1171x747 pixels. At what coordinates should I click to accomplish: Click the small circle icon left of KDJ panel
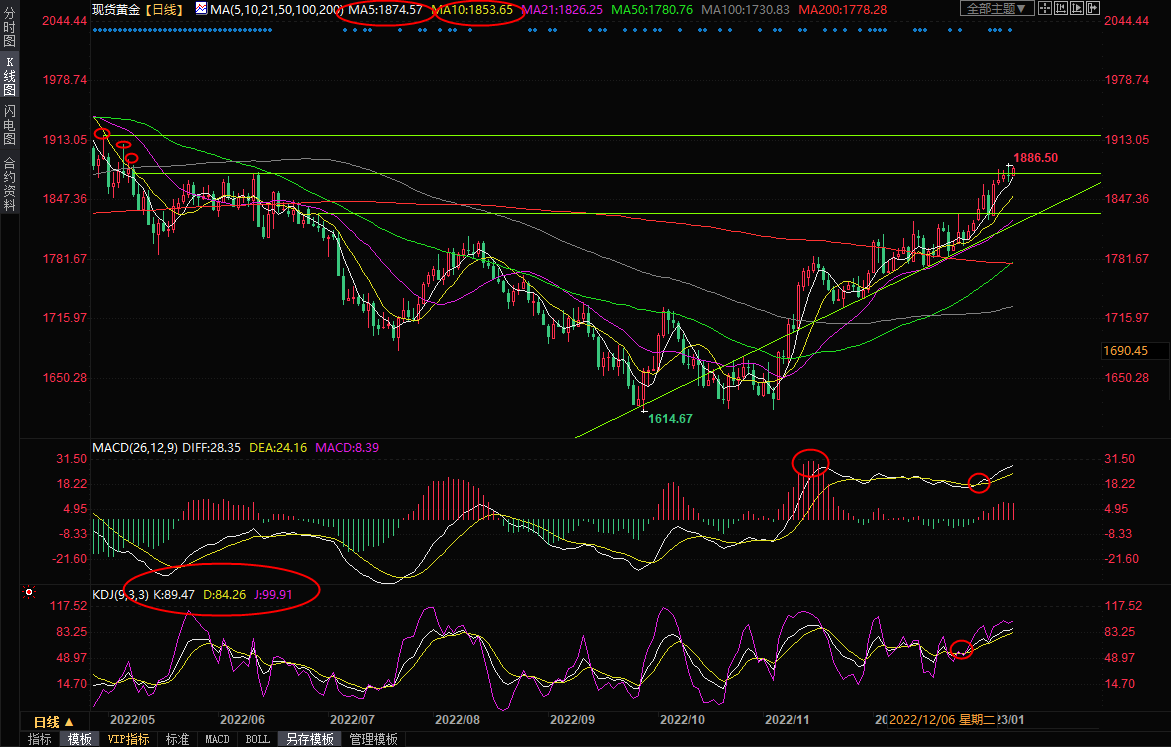(x=30, y=592)
